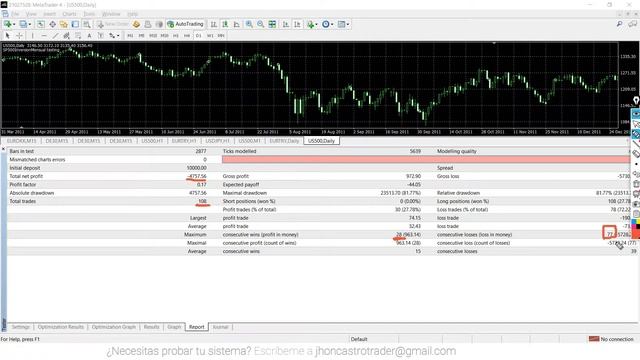Click the No connection status indicator
Viewport: 640px width, 360px height.
611,339
